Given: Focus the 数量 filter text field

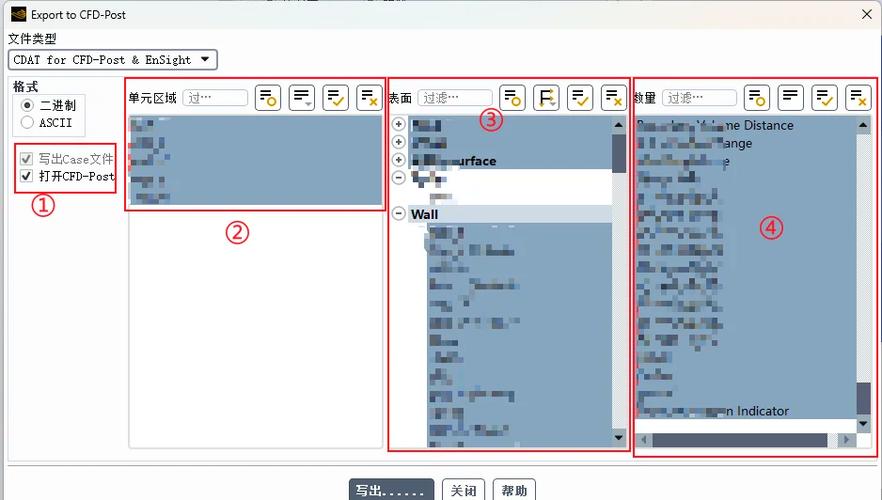Looking at the screenshot, I should pos(699,98).
